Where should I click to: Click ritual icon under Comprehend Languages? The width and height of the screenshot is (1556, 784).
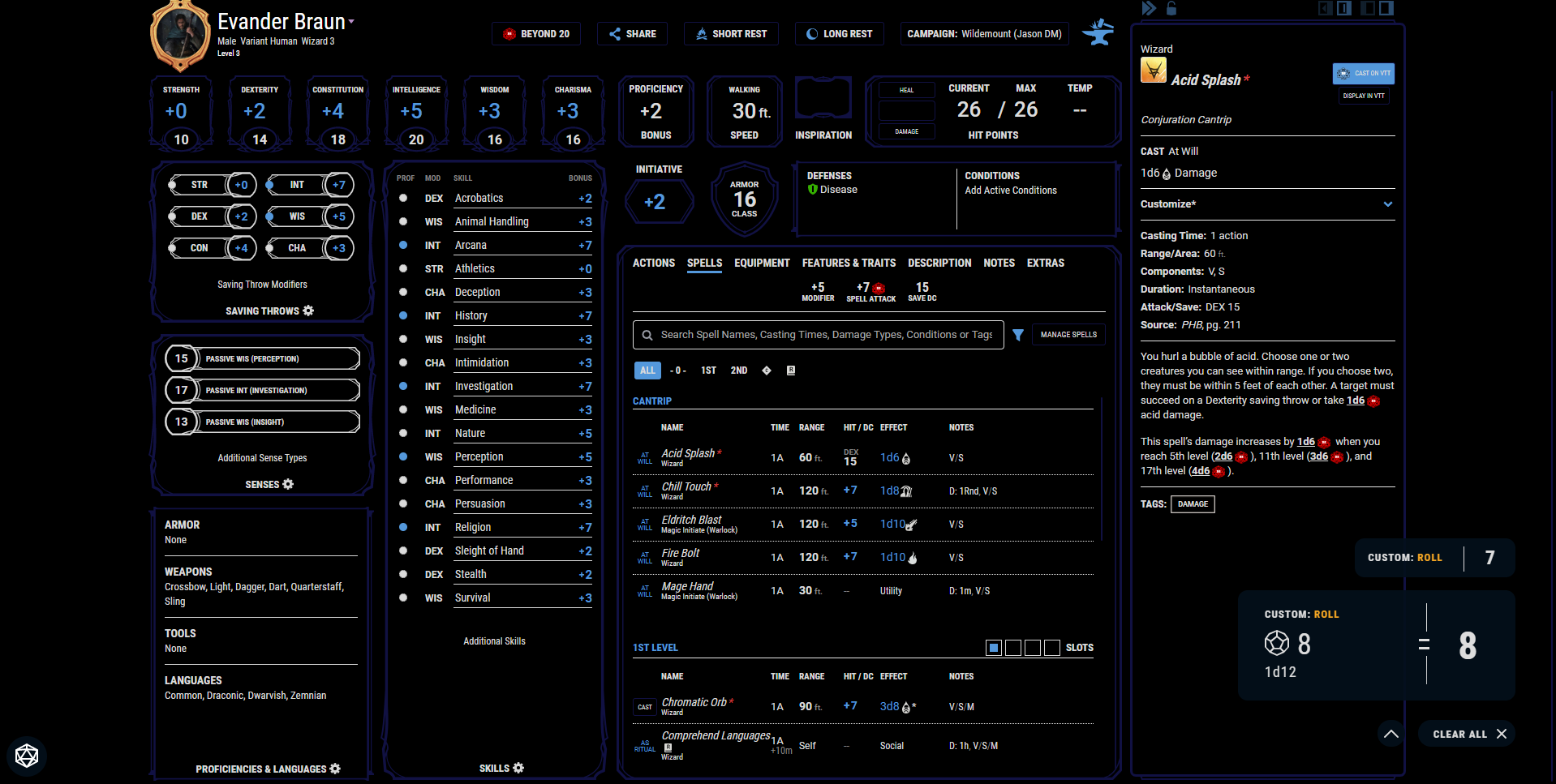click(668, 748)
